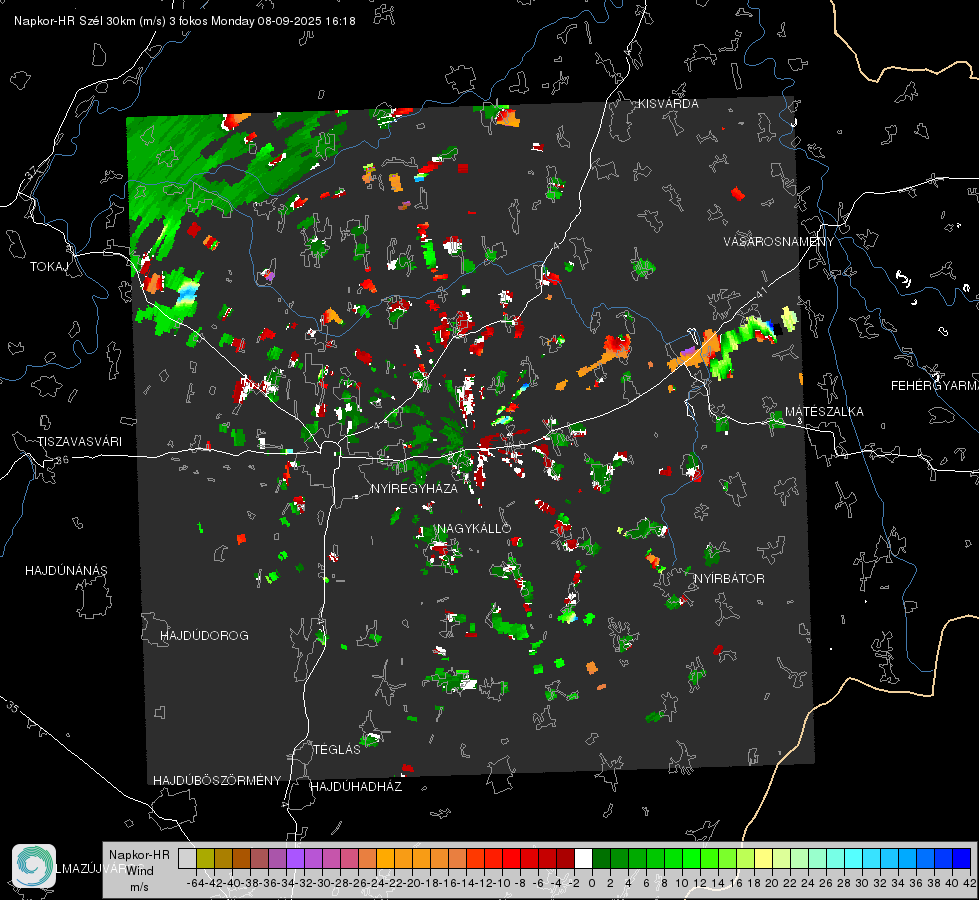Click the HAJDÚNÁNÁS city label
979x900 pixels.
click(x=66, y=571)
